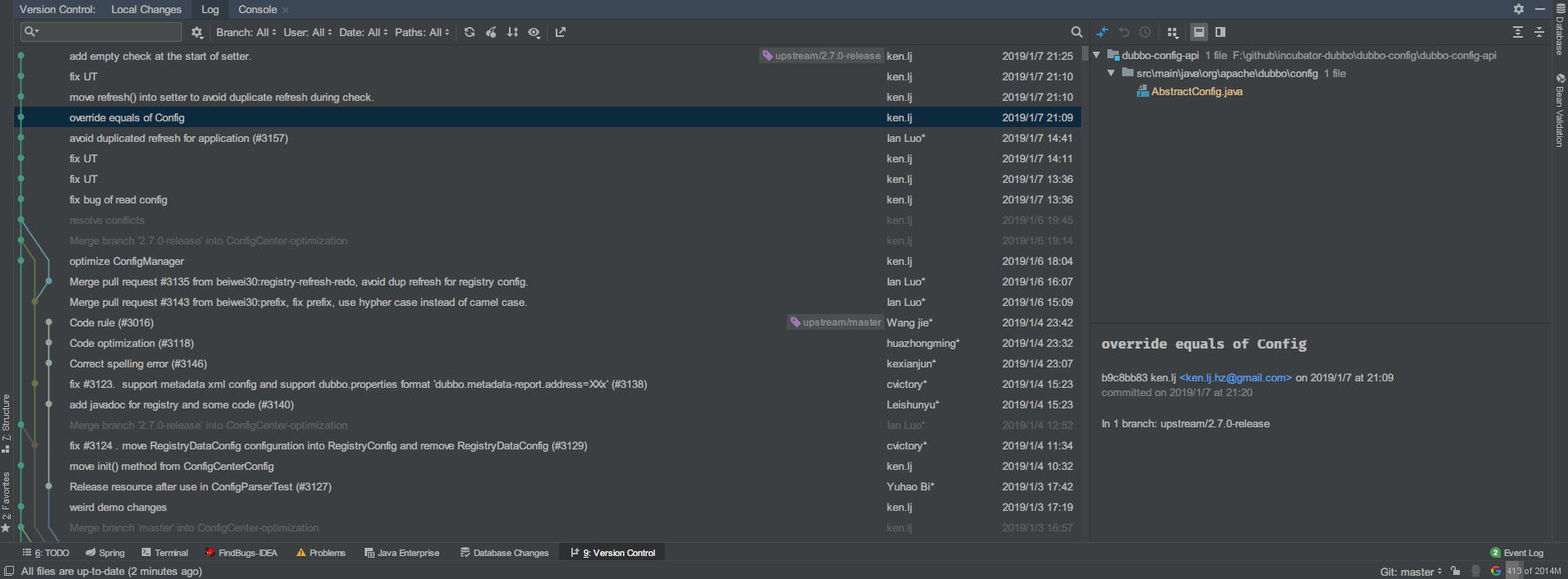1568x579 pixels.
Task: Select commit 'optimize ConfigManager'
Action: coord(548,261)
